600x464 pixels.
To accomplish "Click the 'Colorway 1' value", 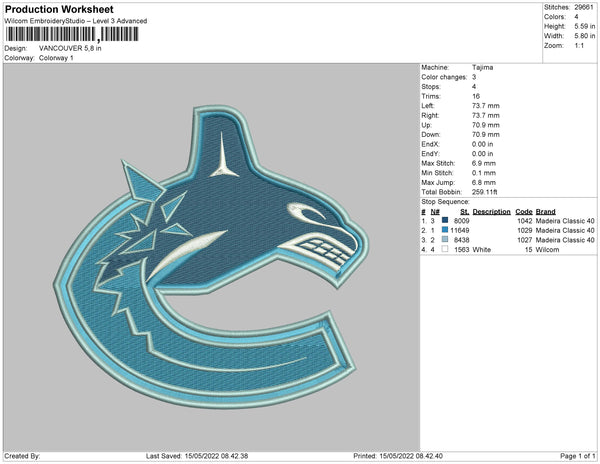I will coord(56,58).
